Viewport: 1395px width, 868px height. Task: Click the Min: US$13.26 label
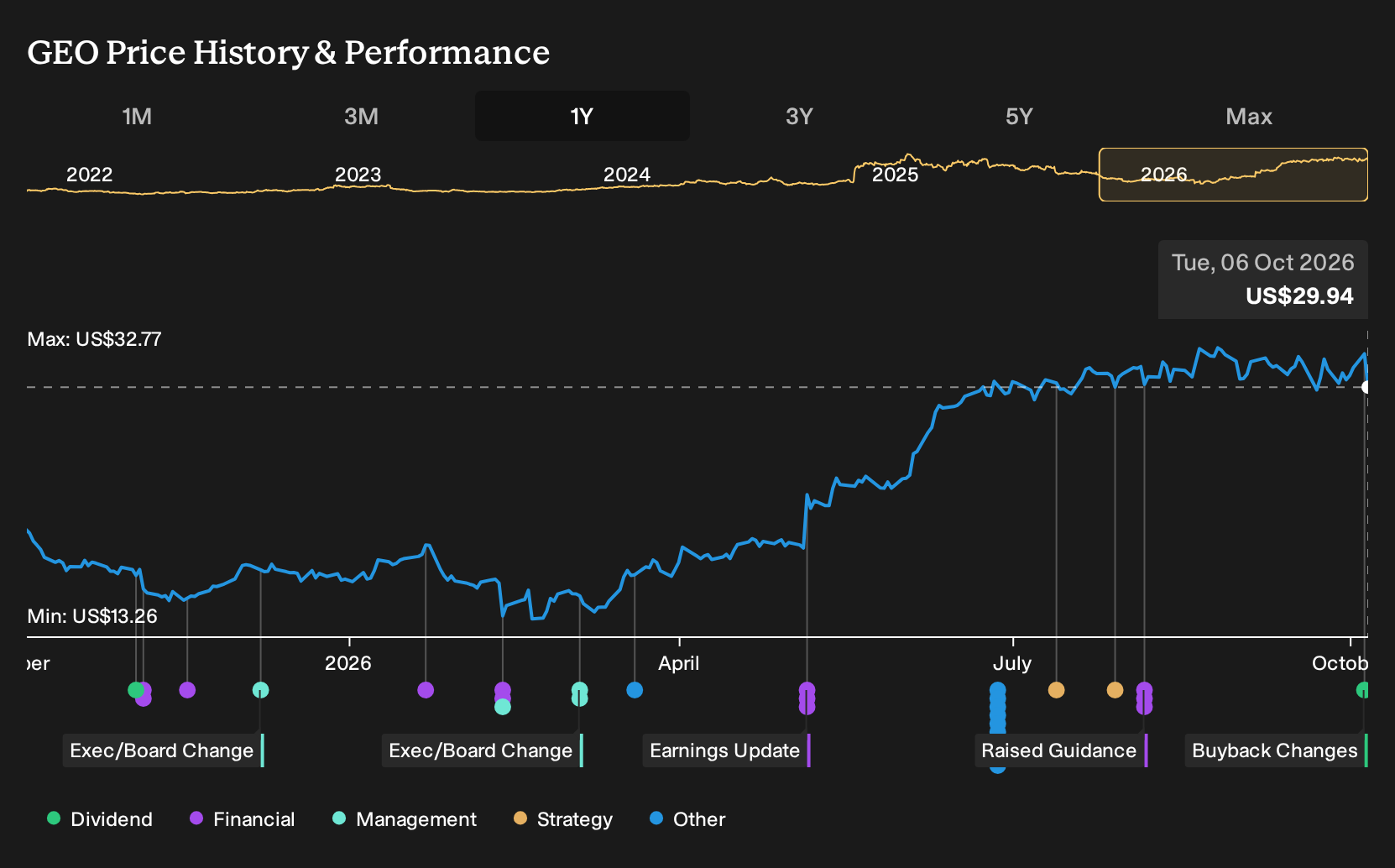[92, 616]
